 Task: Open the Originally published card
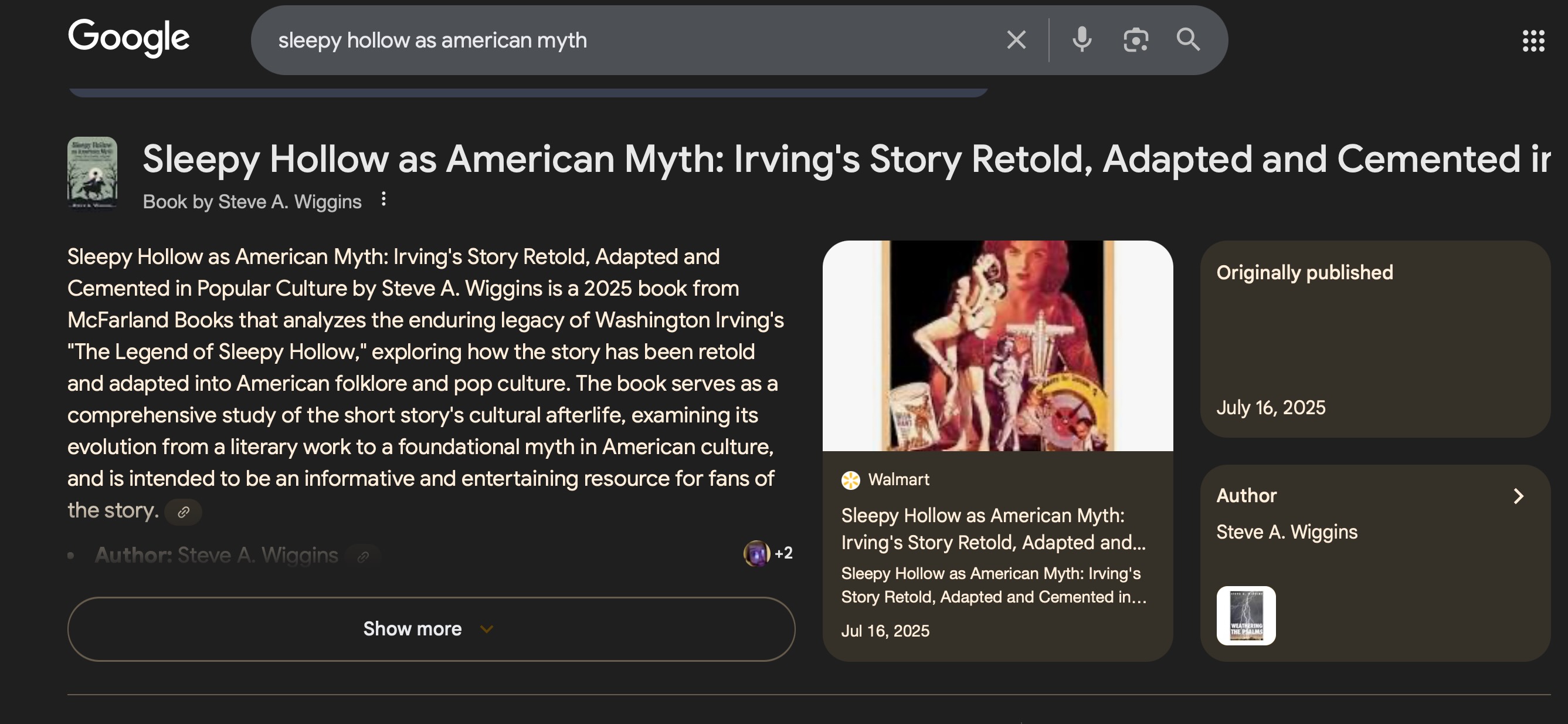pyautogui.click(x=1374, y=339)
